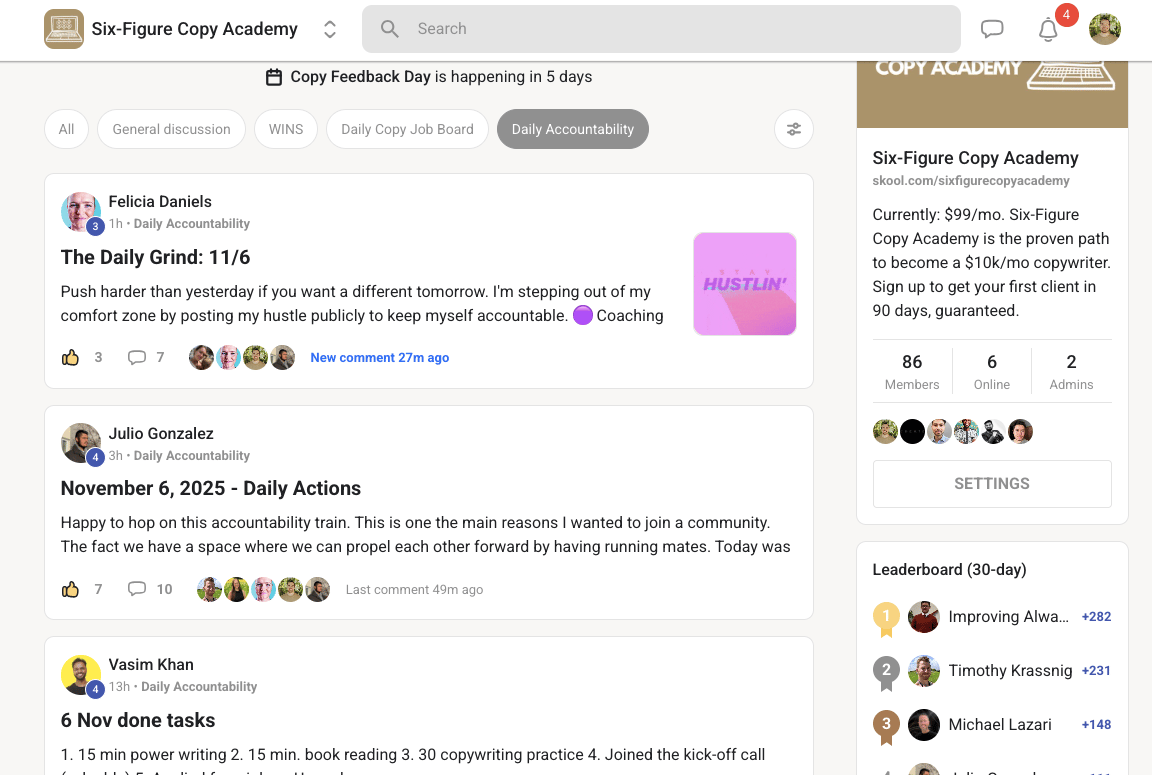Open Timothy Krassnig leaderboard entry

(1010, 670)
